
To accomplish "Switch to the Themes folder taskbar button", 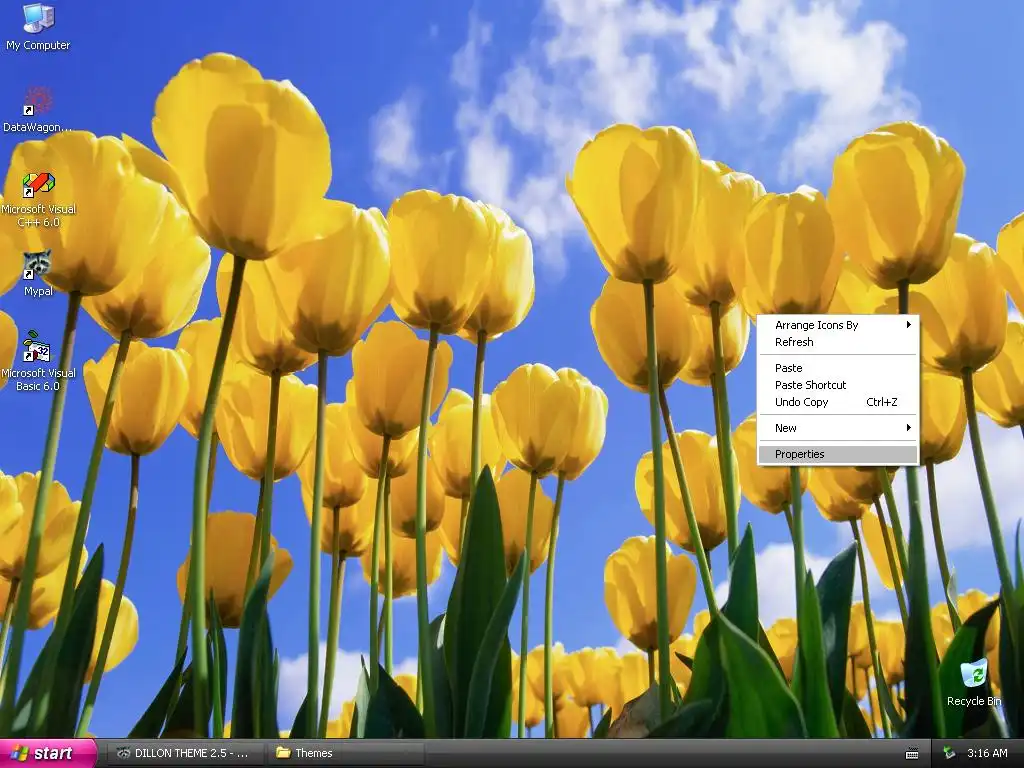I will pos(345,754).
